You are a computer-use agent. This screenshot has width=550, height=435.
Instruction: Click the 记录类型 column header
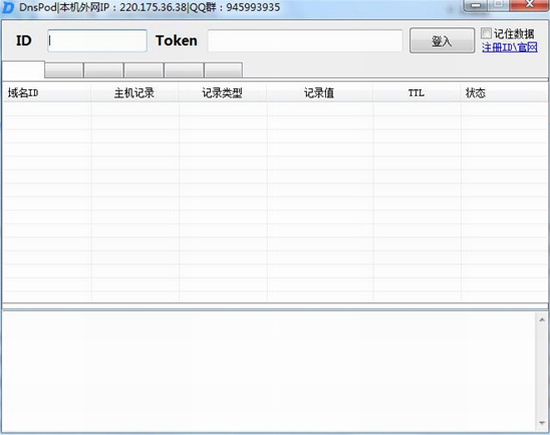pos(223,93)
